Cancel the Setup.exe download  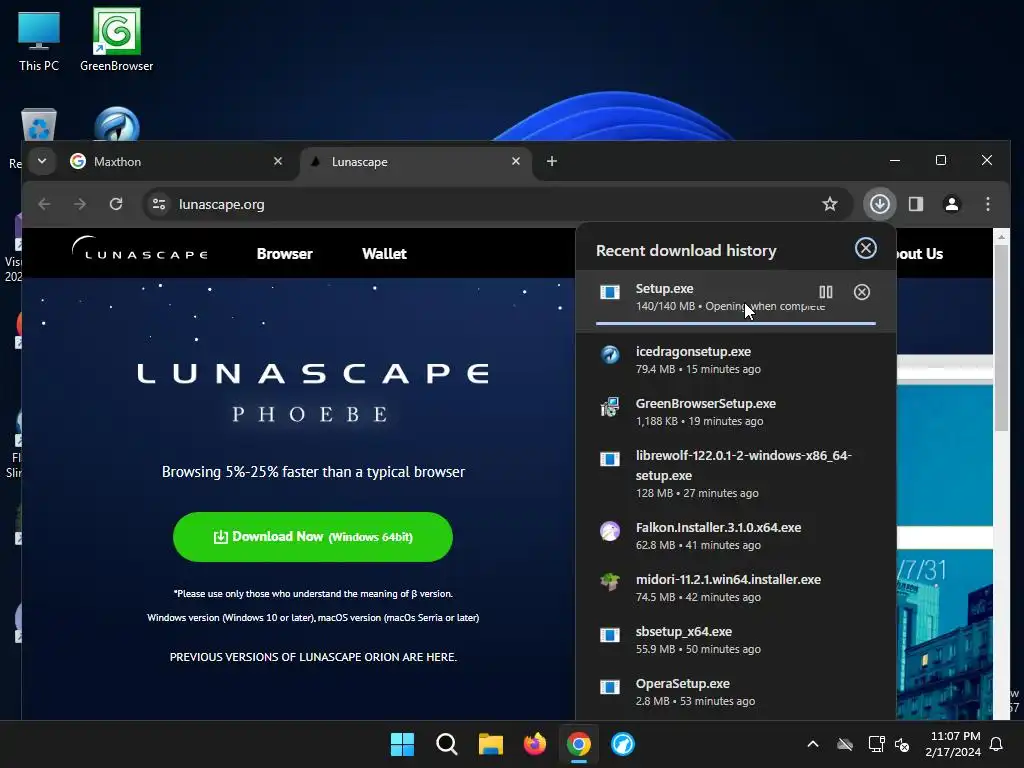click(x=861, y=292)
